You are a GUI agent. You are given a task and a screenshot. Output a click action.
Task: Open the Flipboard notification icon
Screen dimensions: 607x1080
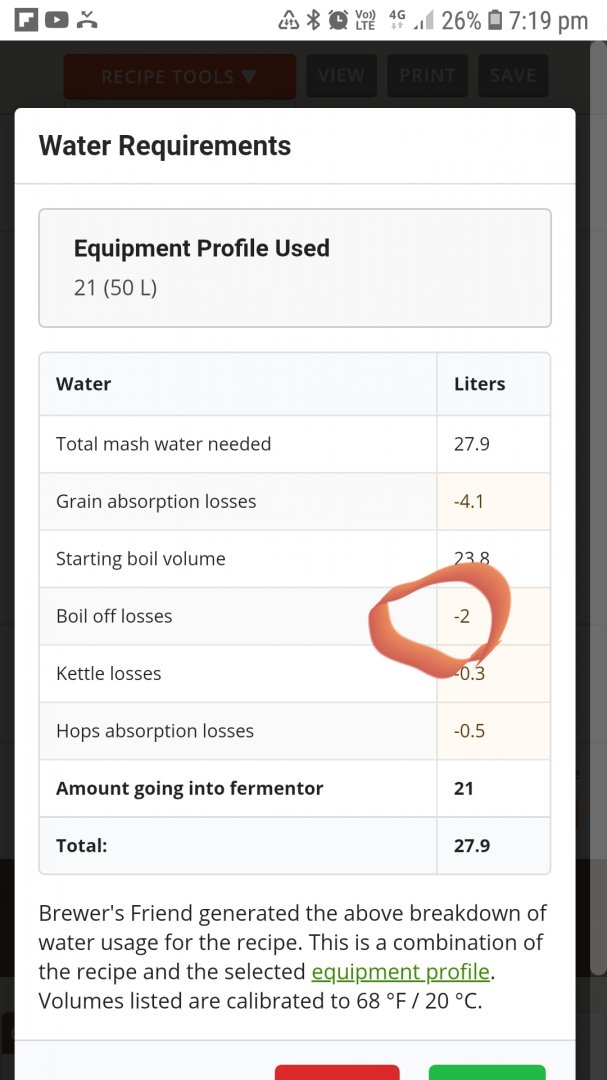tap(26, 20)
